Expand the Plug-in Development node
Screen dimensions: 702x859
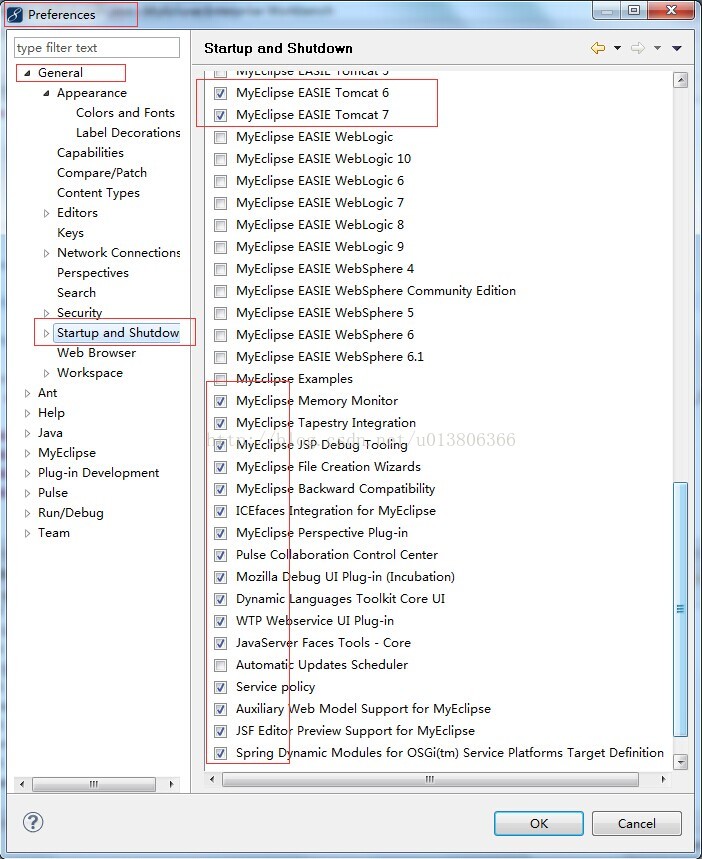click(27, 473)
